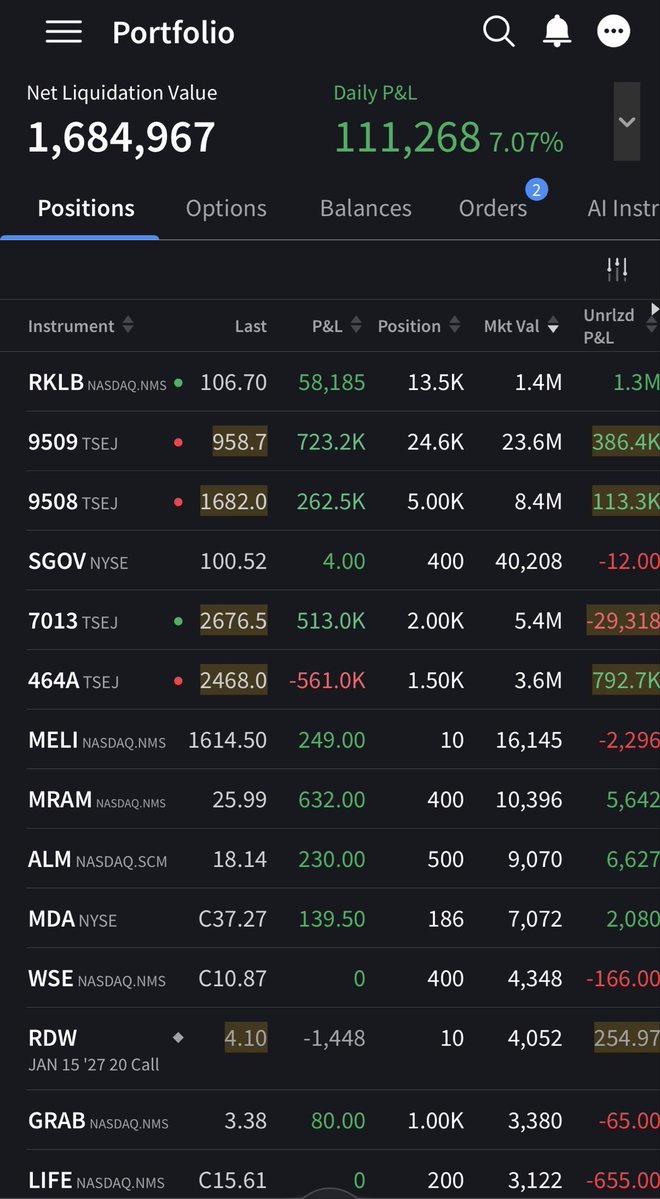
Task: Sort by P&L column
Action: (337, 326)
